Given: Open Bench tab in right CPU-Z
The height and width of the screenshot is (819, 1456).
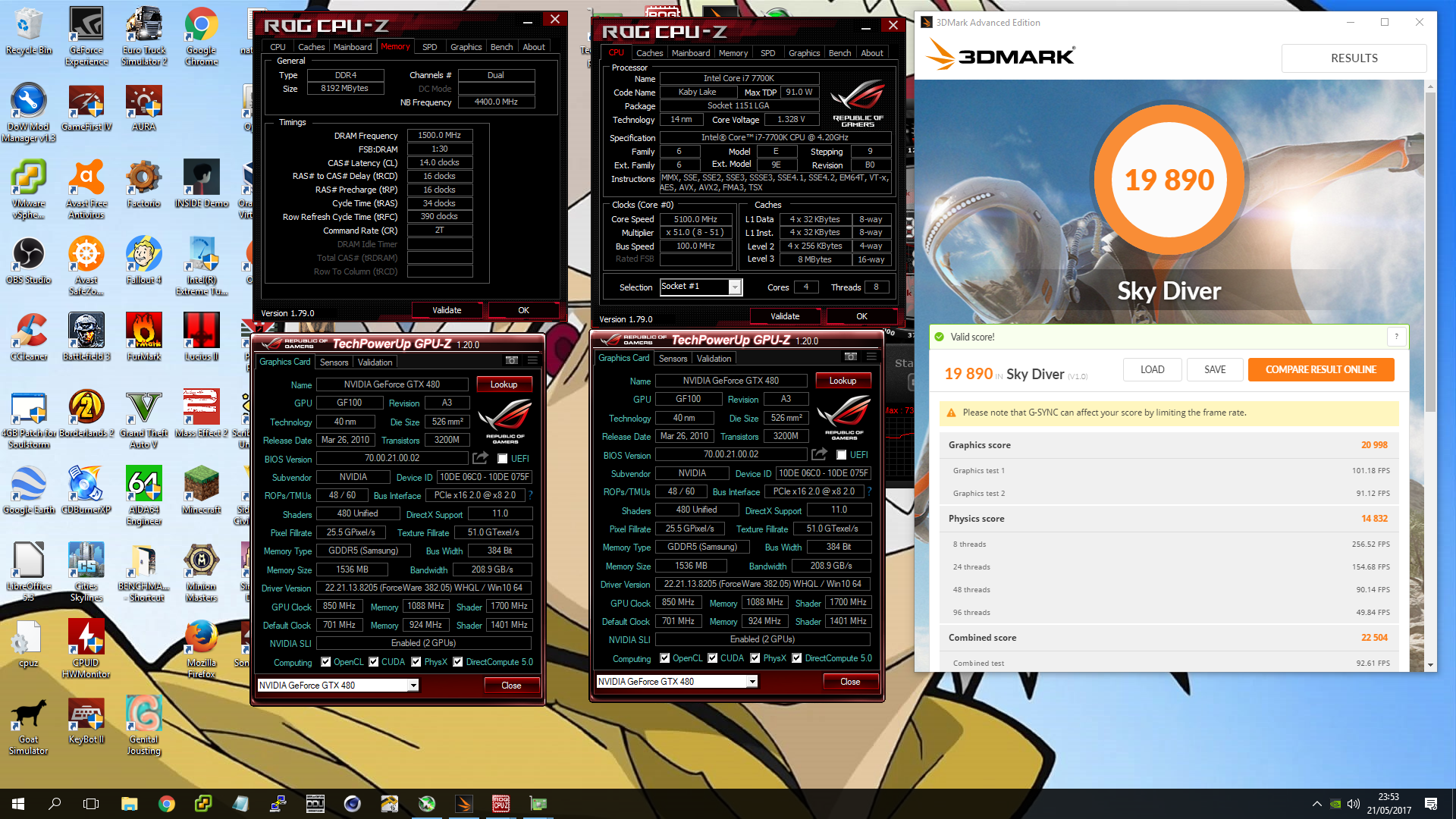Looking at the screenshot, I should click(x=839, y=53).
